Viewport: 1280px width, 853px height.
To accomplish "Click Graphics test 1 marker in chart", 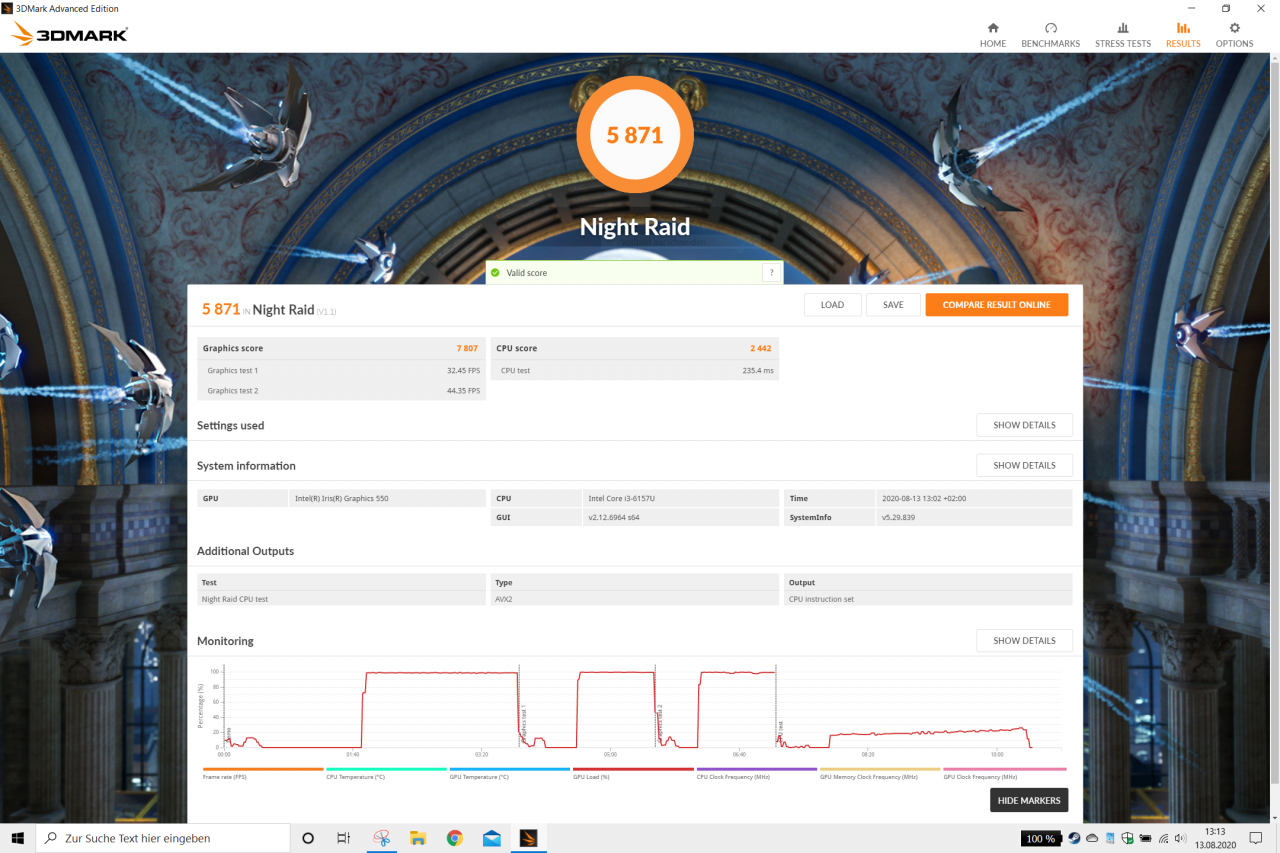I will click(x=523, y=724).
